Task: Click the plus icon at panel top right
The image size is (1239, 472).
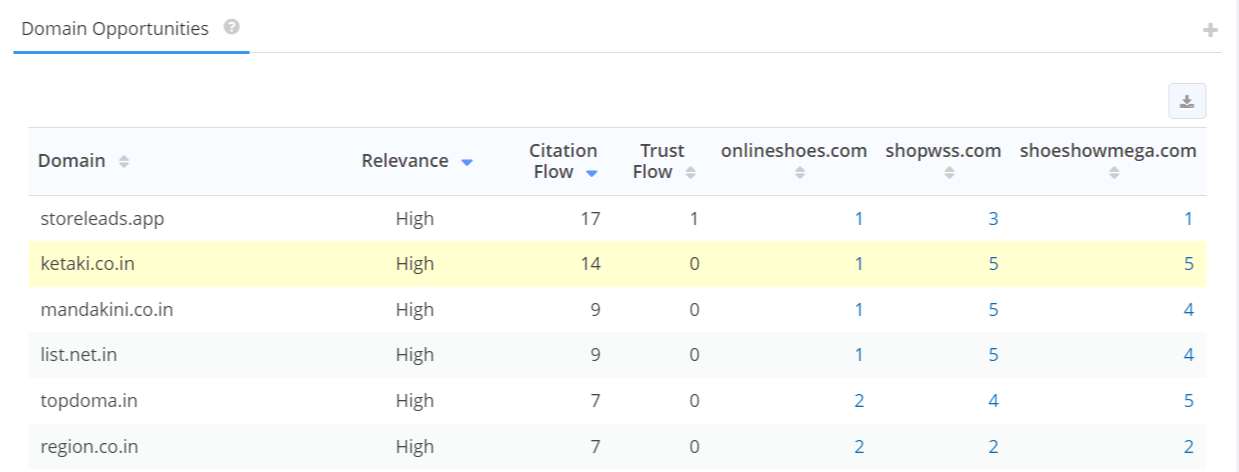Action: (x=1210, y=30)
